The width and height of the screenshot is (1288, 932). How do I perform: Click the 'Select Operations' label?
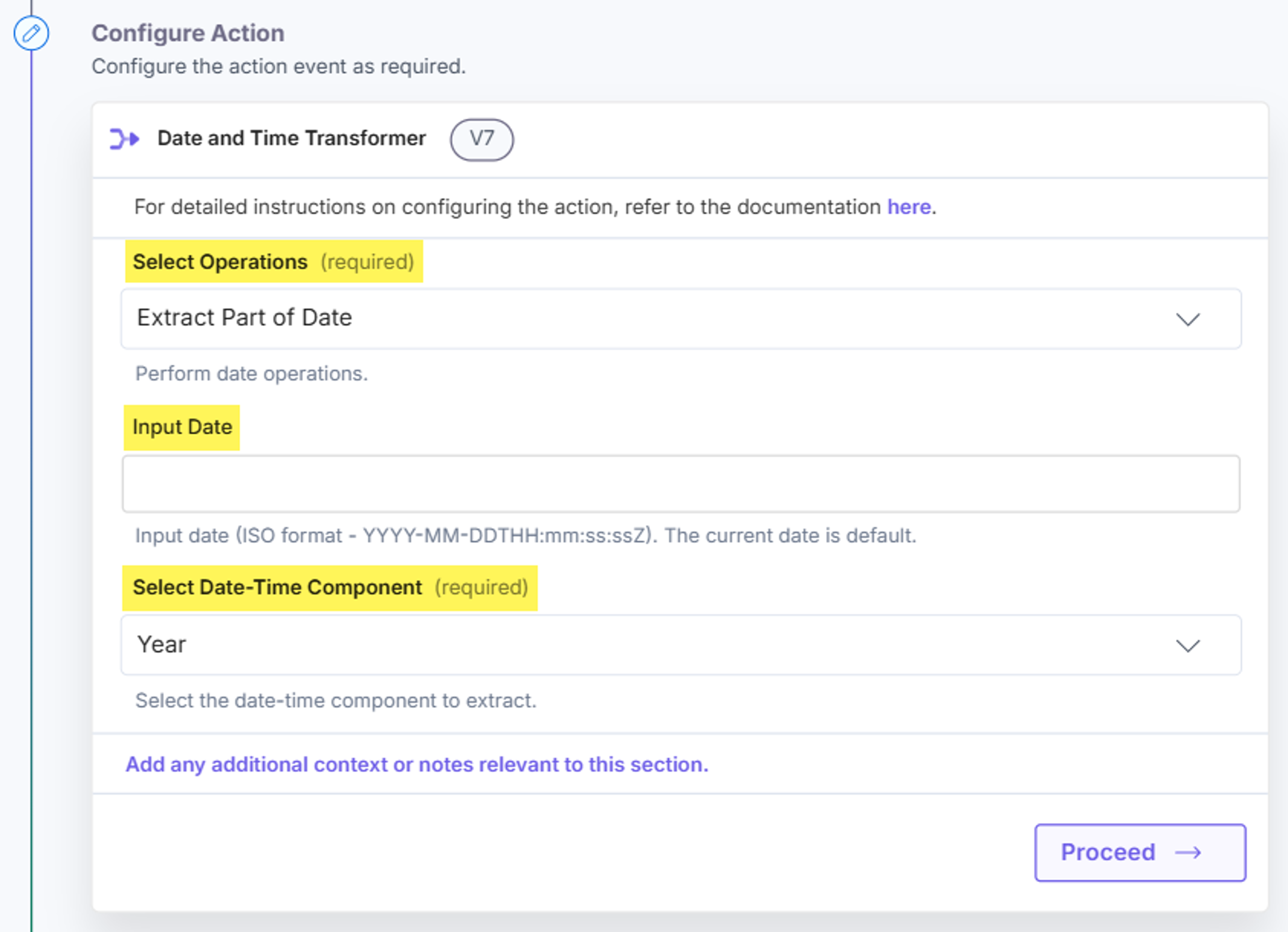pos(220,262)
